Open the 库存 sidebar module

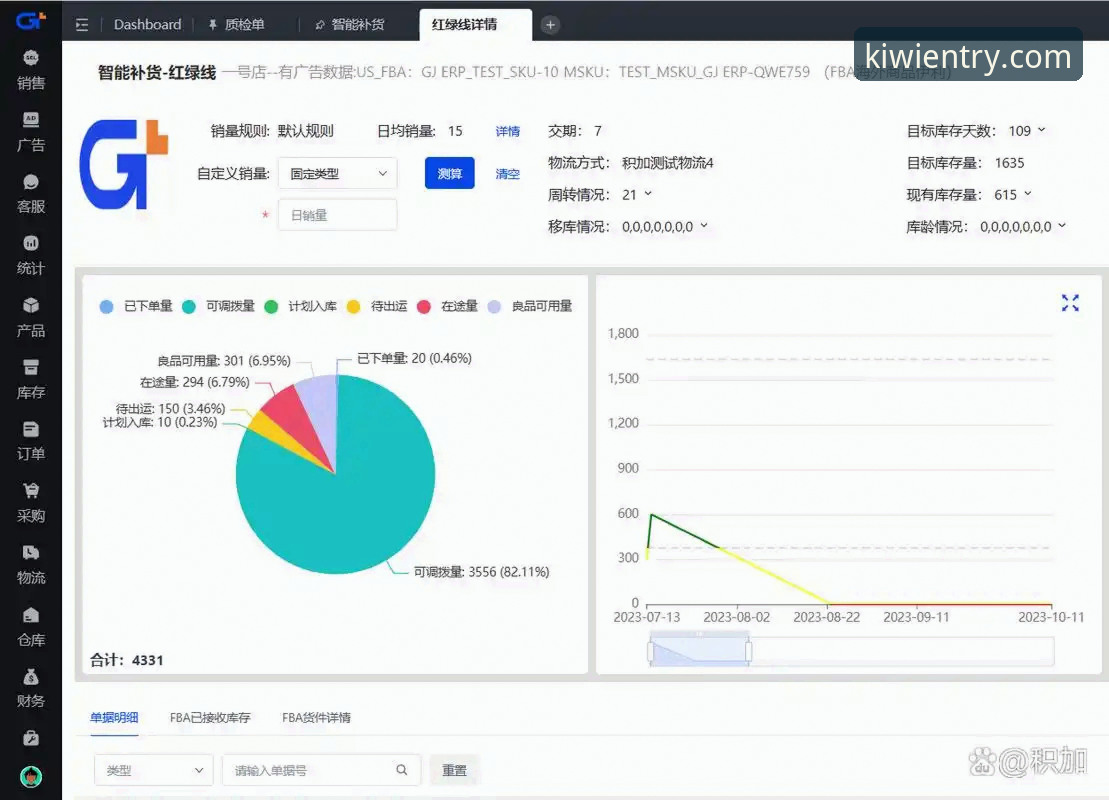pos(30,379)
